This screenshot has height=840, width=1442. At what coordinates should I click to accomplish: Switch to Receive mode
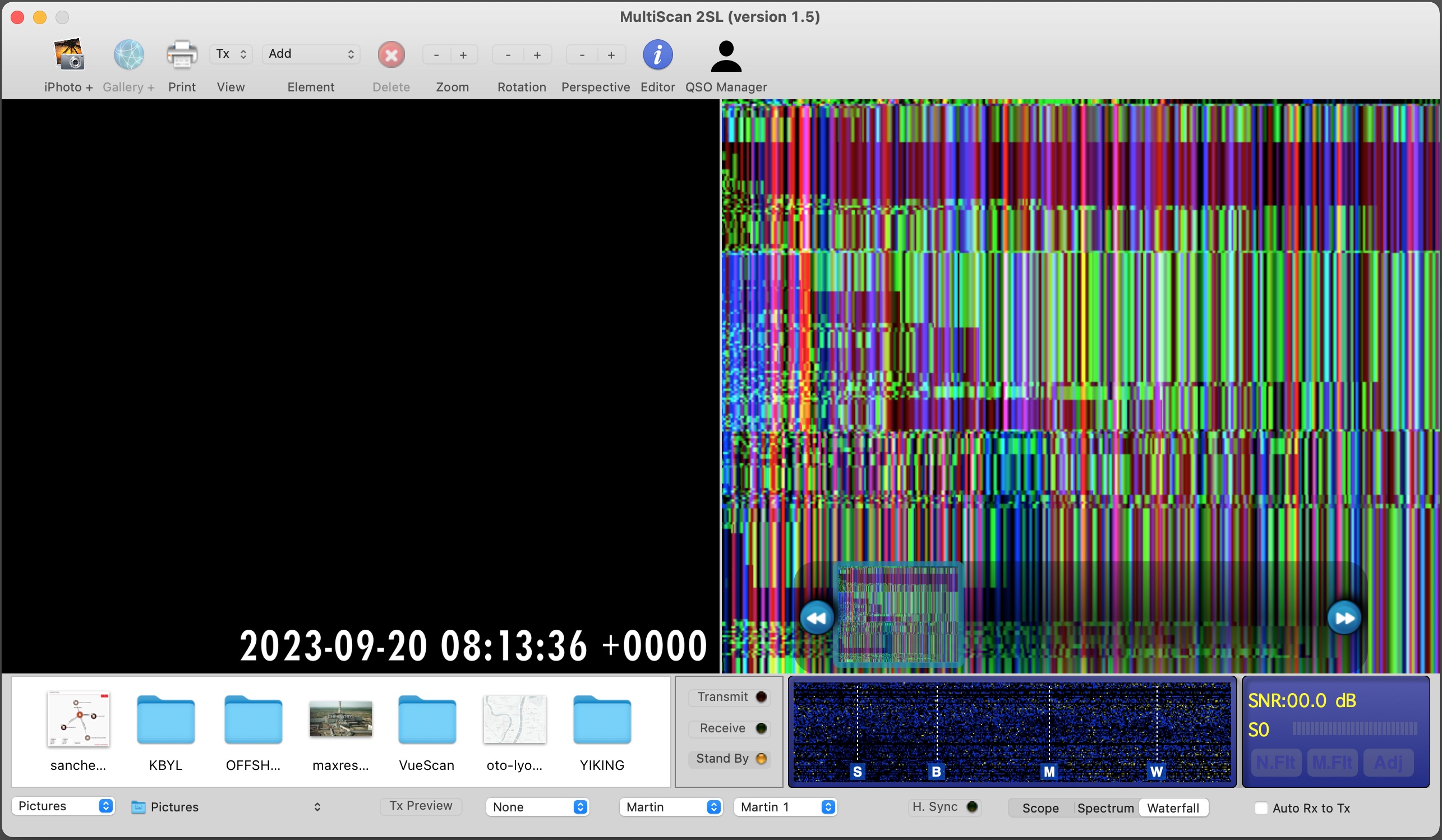729,728
